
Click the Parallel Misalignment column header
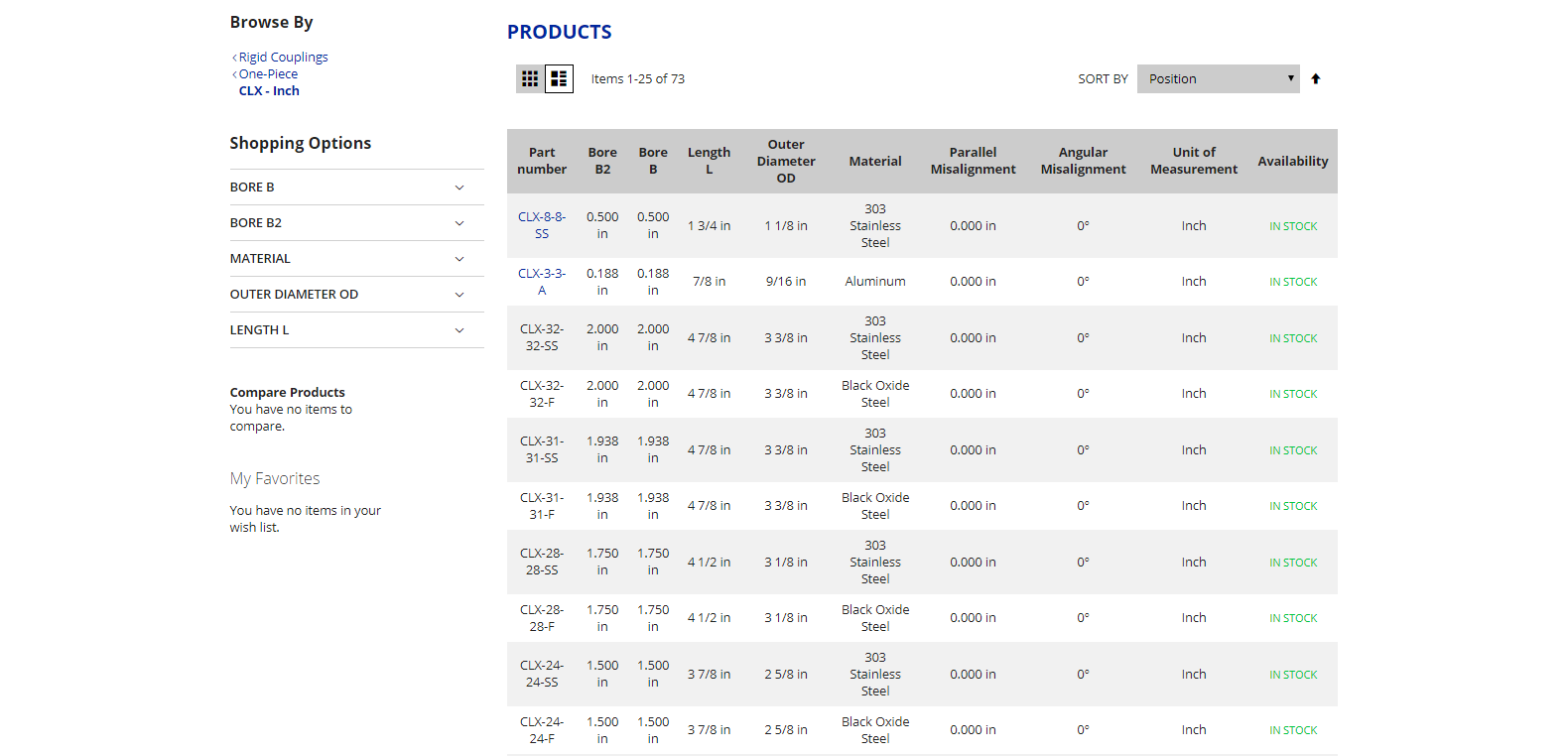coord(973,161)
